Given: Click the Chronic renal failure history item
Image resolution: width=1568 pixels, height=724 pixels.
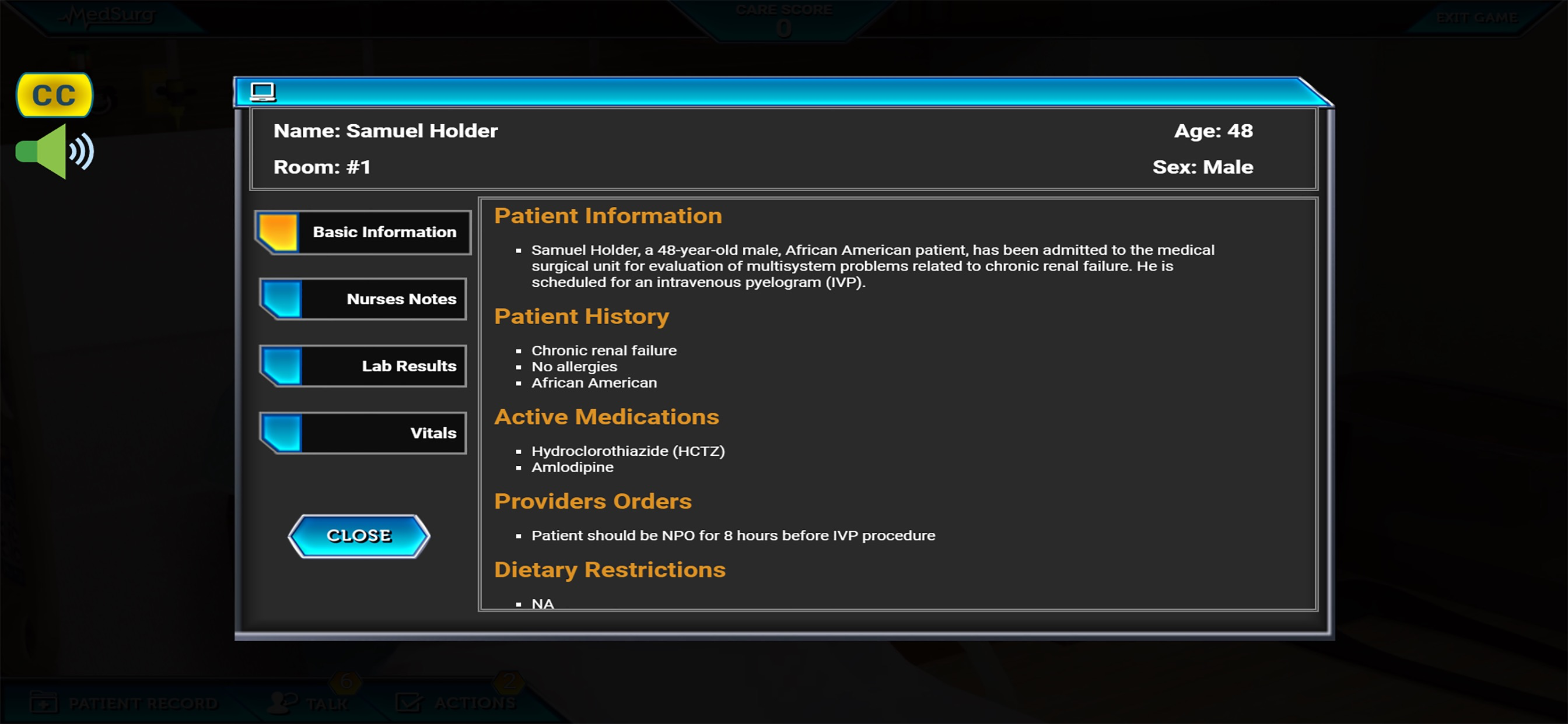Looking at the screenshot, I should (604, 350).
